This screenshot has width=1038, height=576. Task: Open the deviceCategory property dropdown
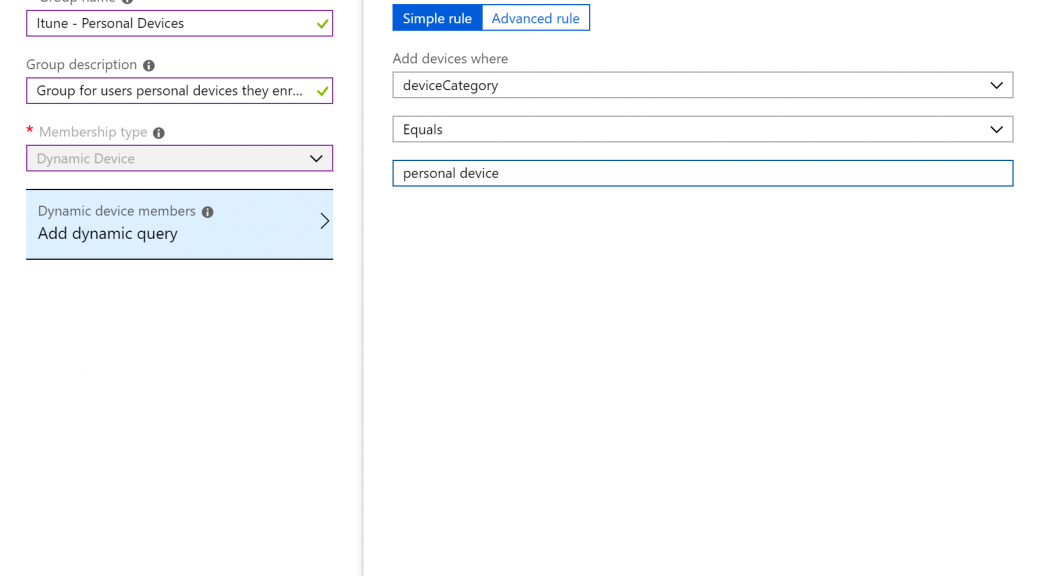[702, 85]
